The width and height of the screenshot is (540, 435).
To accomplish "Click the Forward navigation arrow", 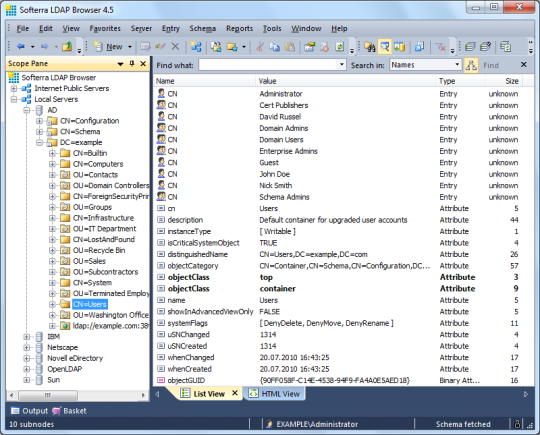I will (x=44, y=46).
